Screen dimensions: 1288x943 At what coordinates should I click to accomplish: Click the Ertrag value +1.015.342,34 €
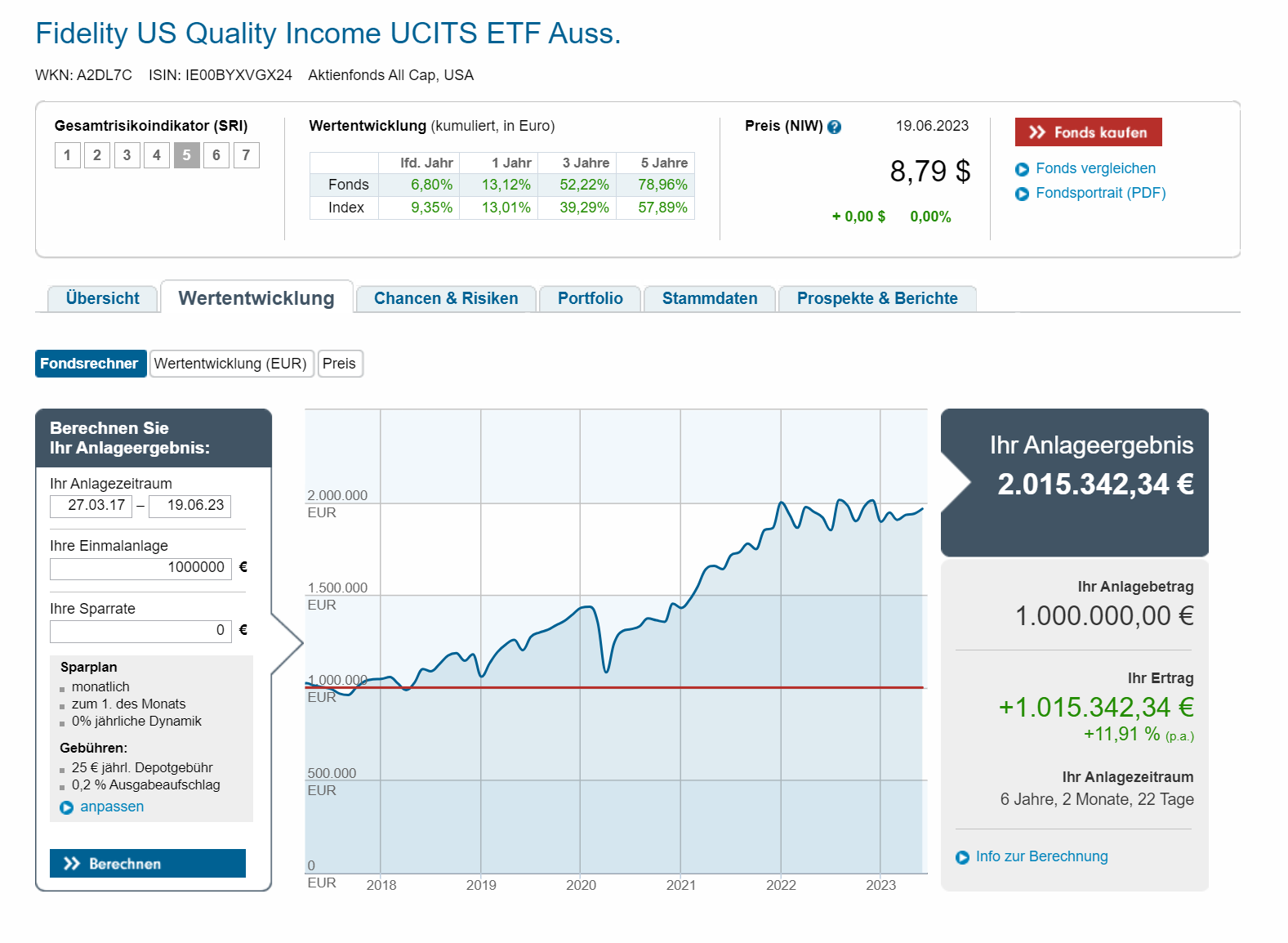pyautogui.click(x=1096, y=707)
